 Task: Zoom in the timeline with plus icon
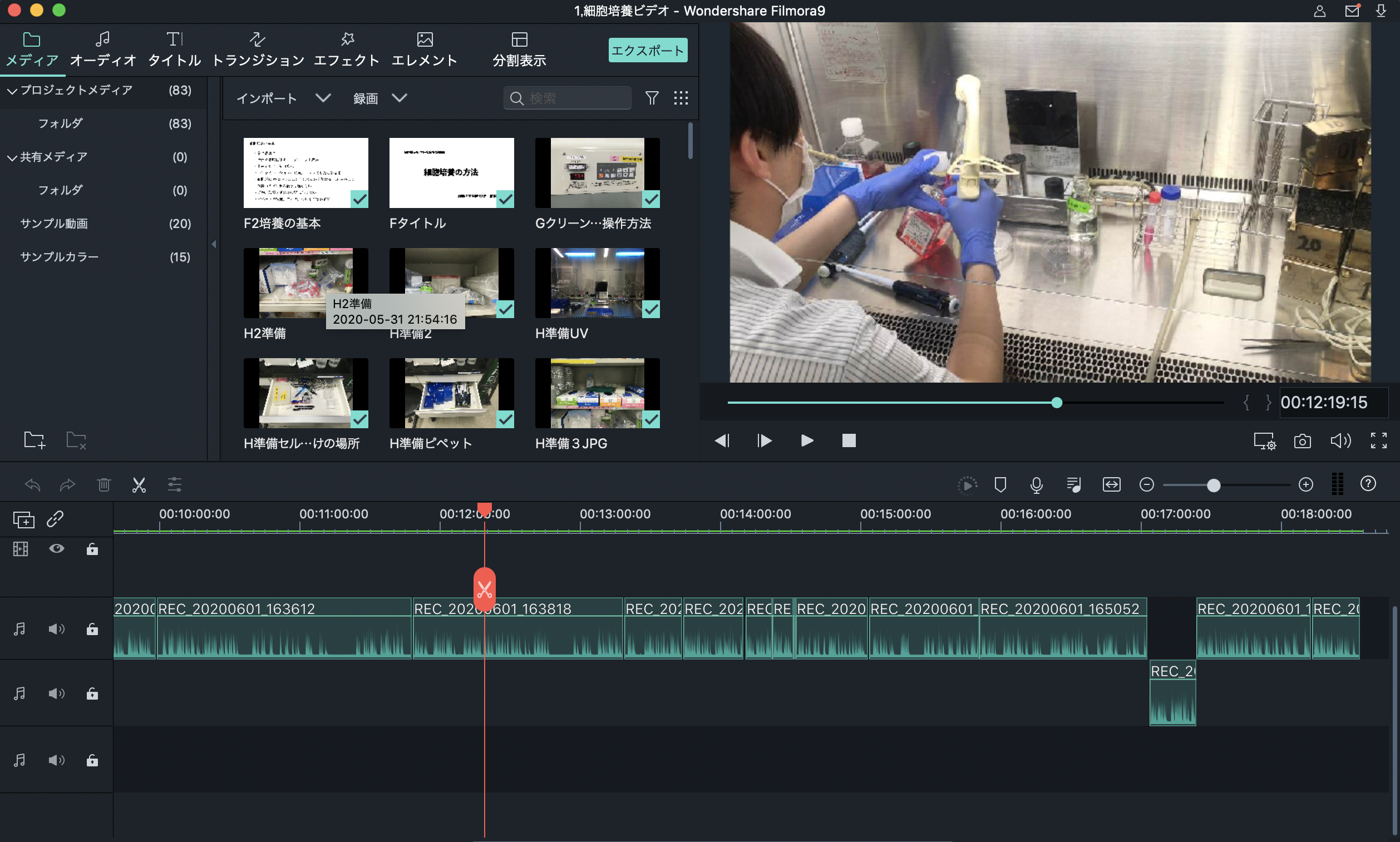tap(1306, 484)
